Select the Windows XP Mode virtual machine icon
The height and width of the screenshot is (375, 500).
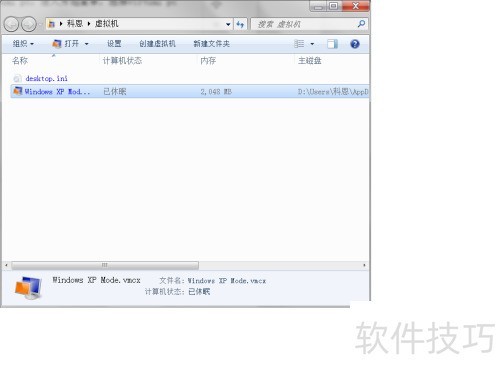[18, 91]
